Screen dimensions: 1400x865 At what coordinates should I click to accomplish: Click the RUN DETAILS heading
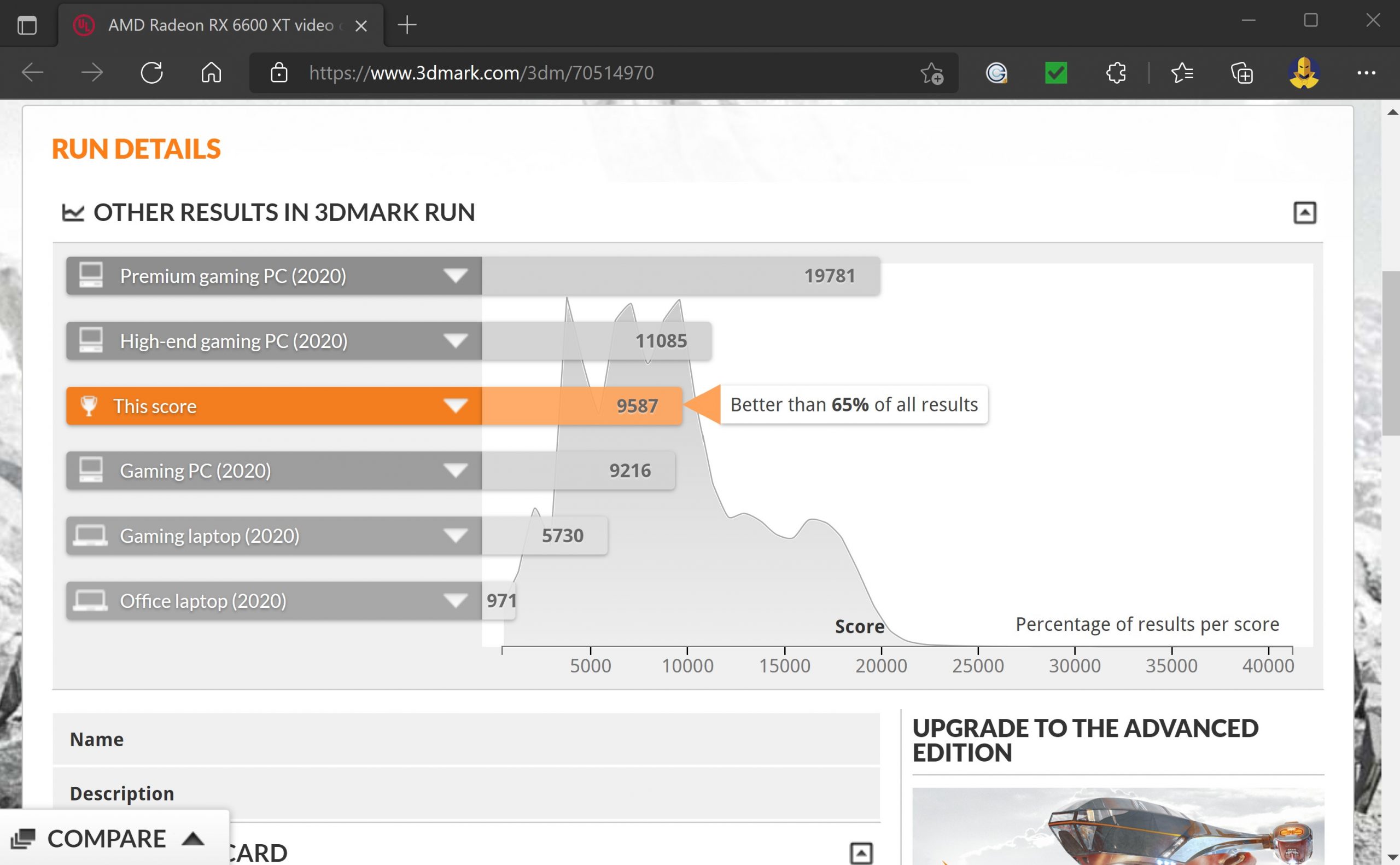pos(136,149)
